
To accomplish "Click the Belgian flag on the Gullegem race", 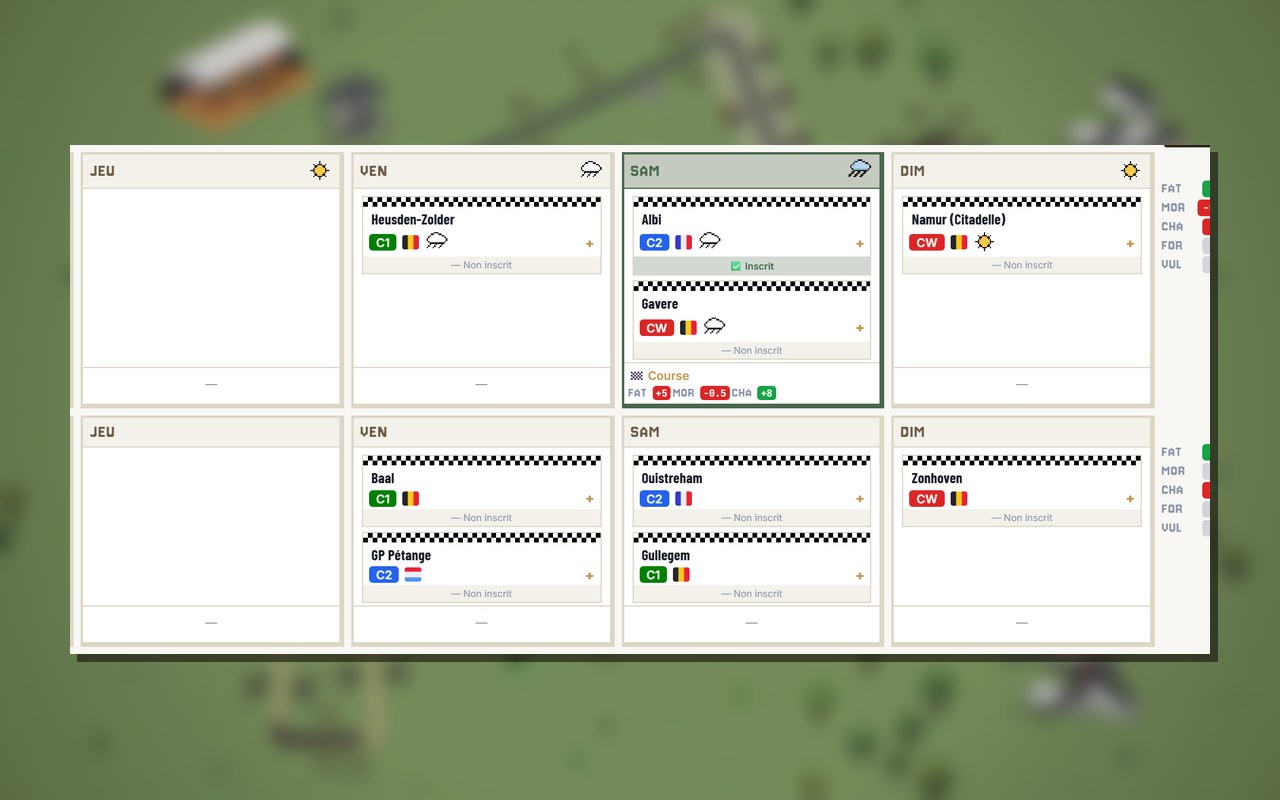I will pos(681,575).
